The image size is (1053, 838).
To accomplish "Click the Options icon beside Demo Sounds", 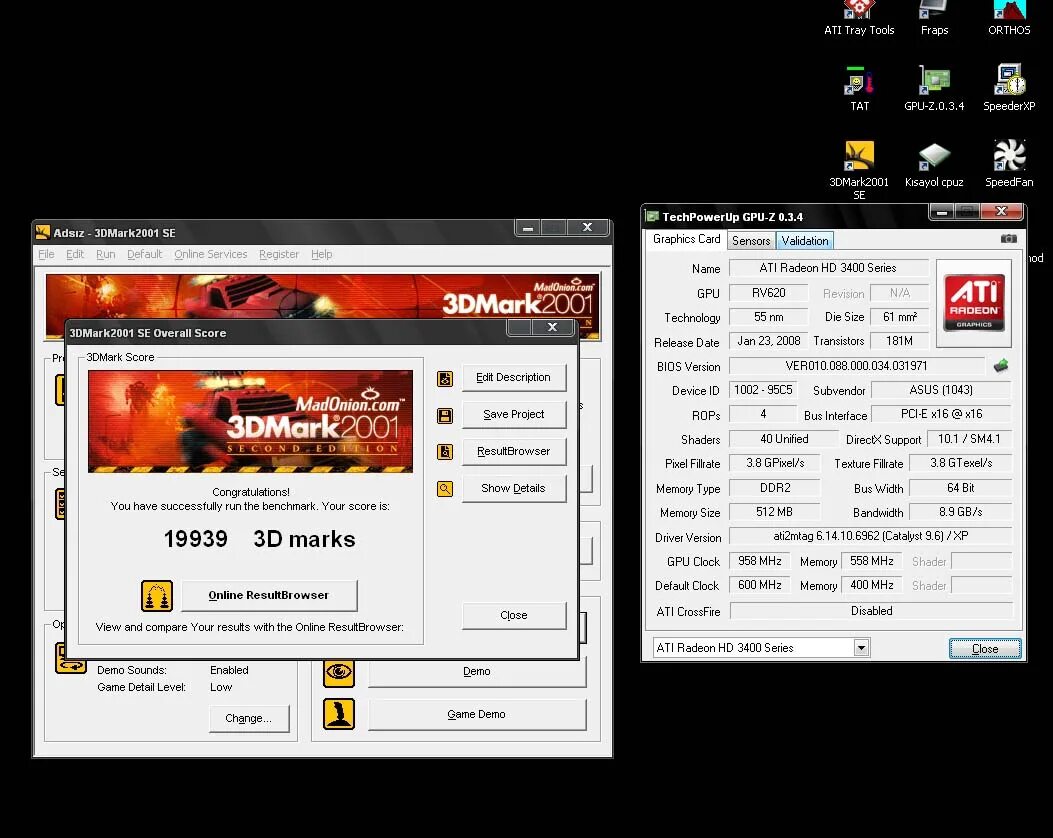I will [71, 661].
